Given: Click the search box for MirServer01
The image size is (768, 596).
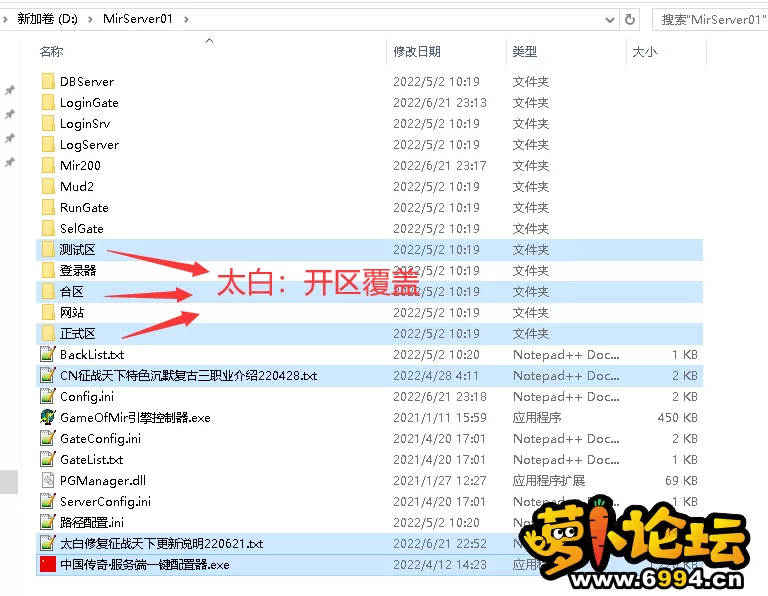Looking at the screenshot, I should tap(710, 20).
